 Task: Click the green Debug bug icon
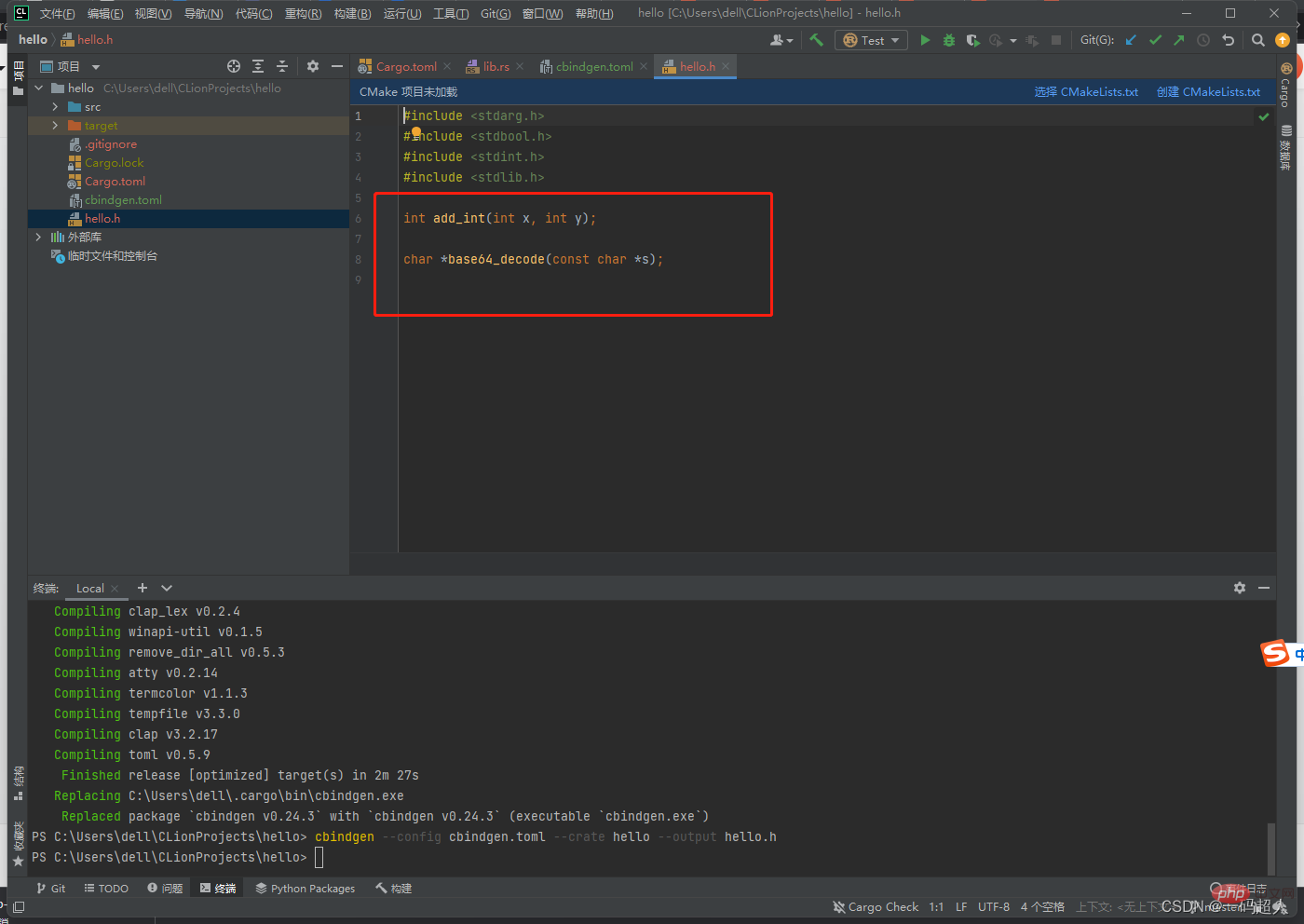pos(949,40)
